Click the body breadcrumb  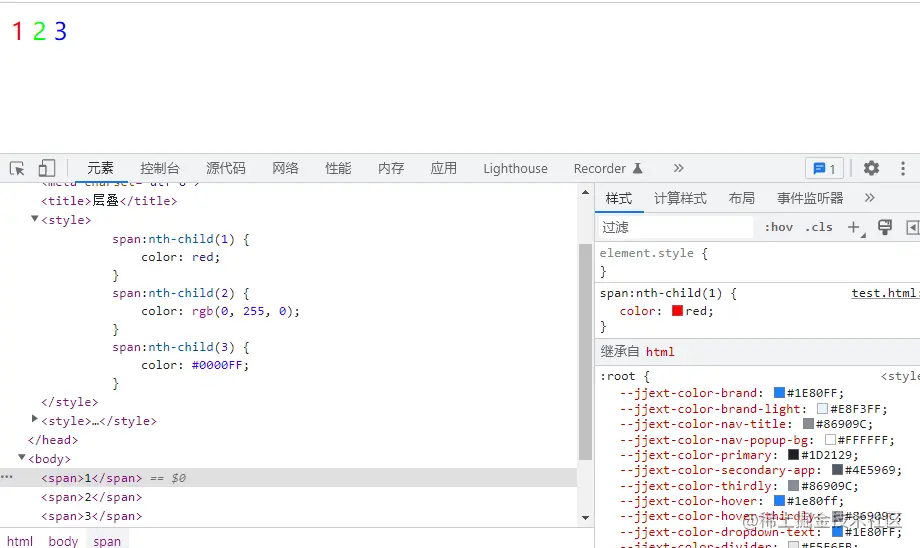tap(63, 541)
